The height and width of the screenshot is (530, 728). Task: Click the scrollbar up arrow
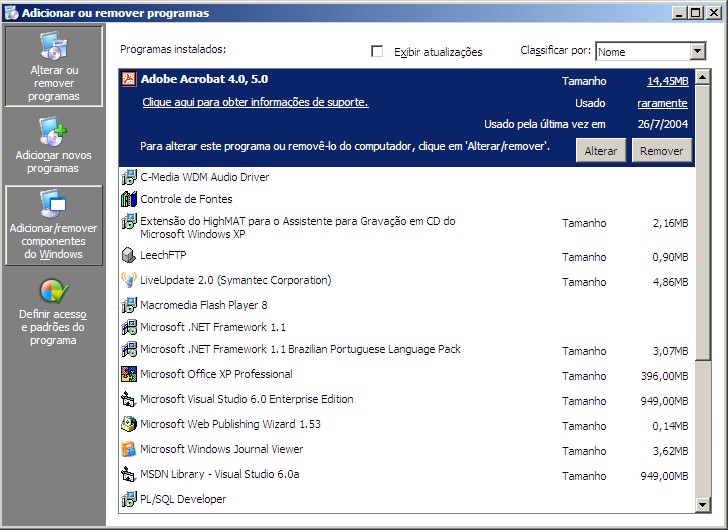coord(703,77)
